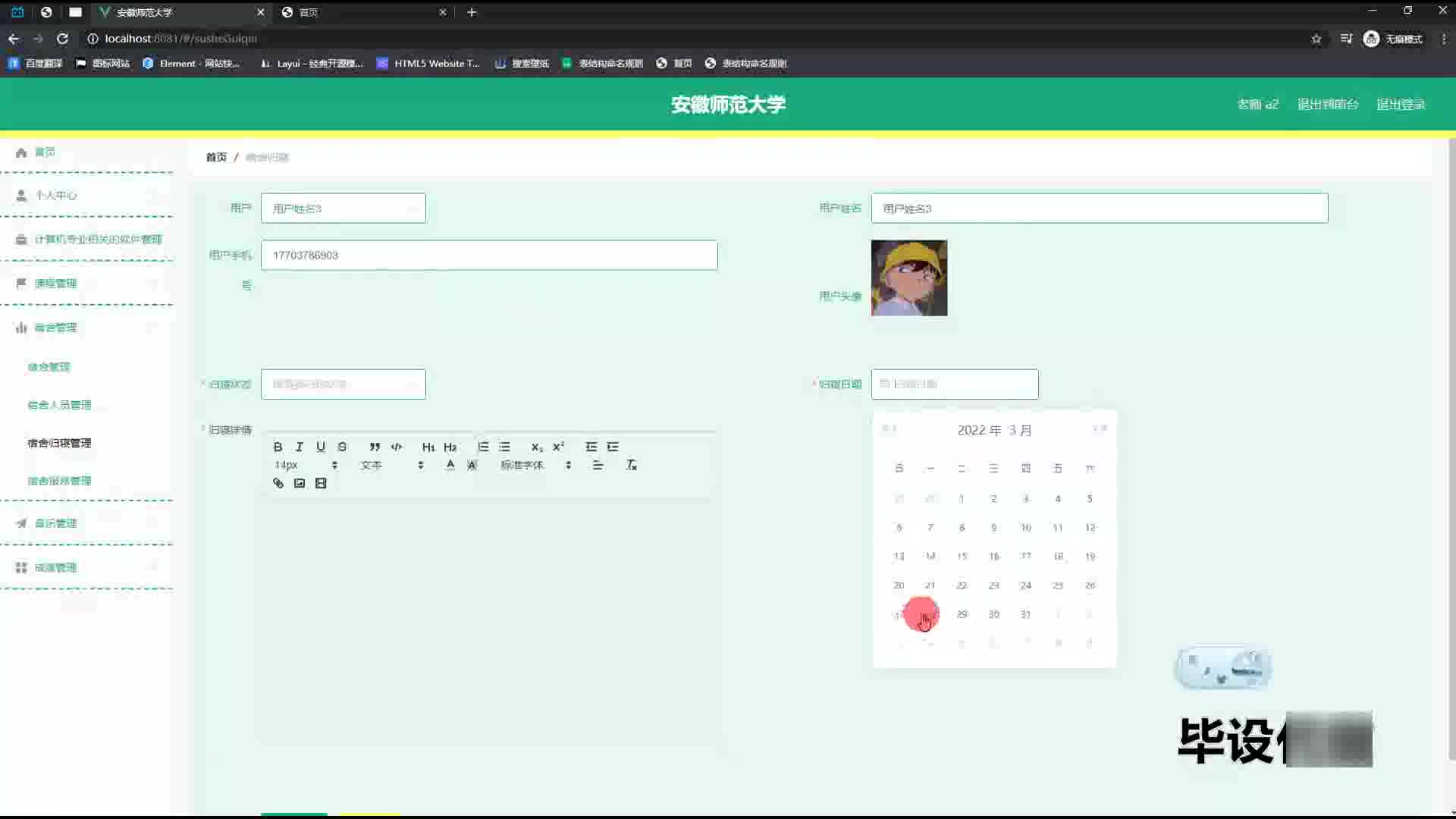Click the 退出到前台 link
This screenshot has height=819, width=1456.
pos(1327,104)
